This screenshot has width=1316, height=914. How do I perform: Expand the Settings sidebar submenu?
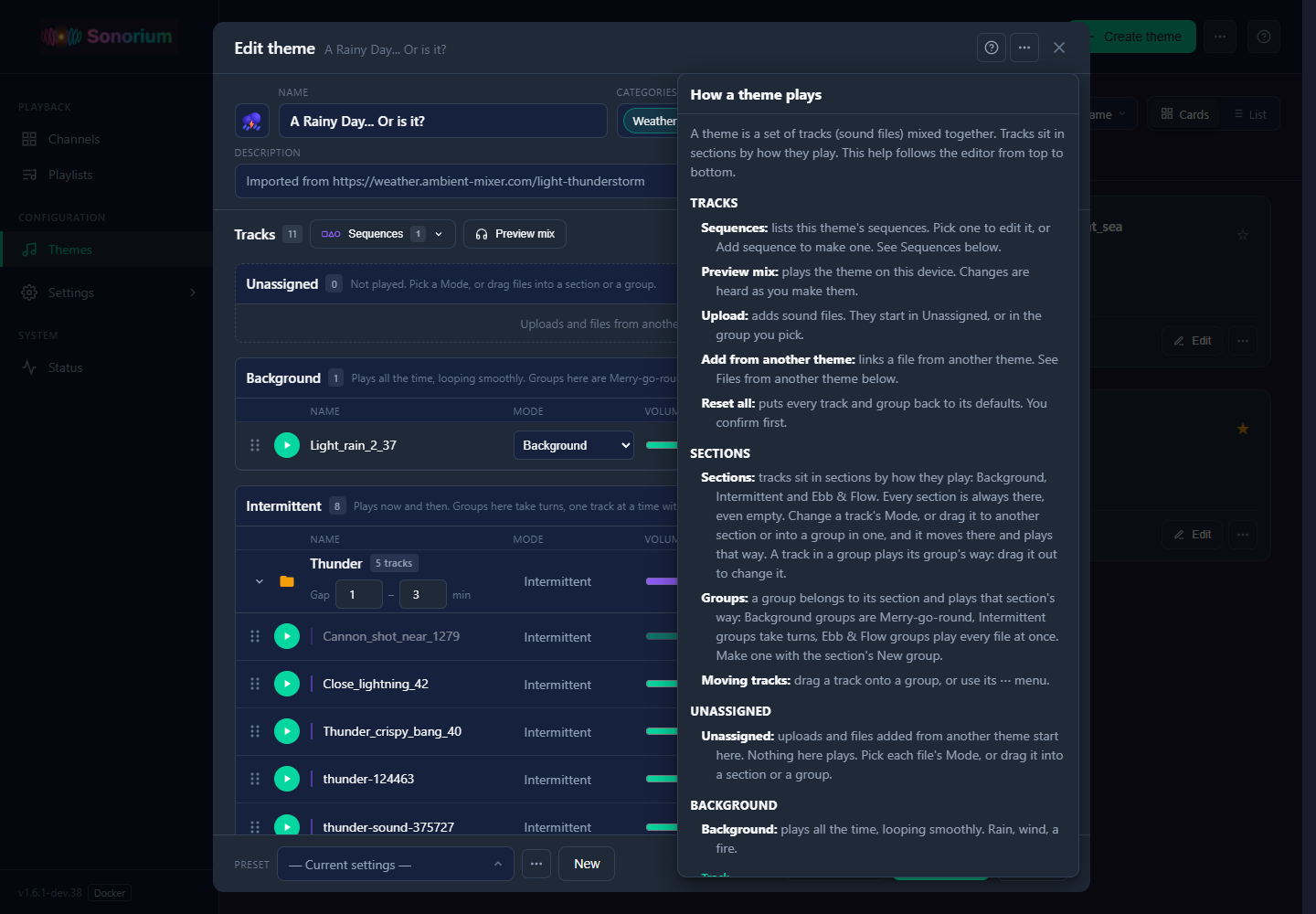click(x=193, y=292)
